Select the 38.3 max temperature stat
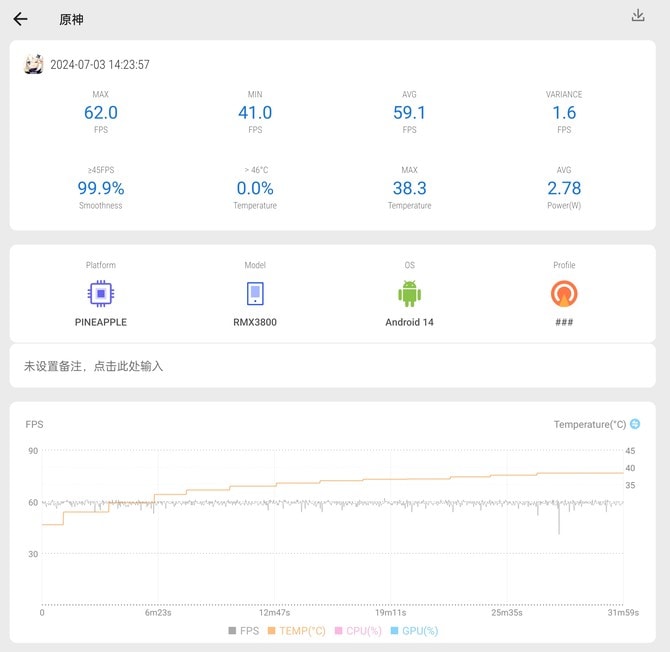670x652 pixels. point(409,188)
